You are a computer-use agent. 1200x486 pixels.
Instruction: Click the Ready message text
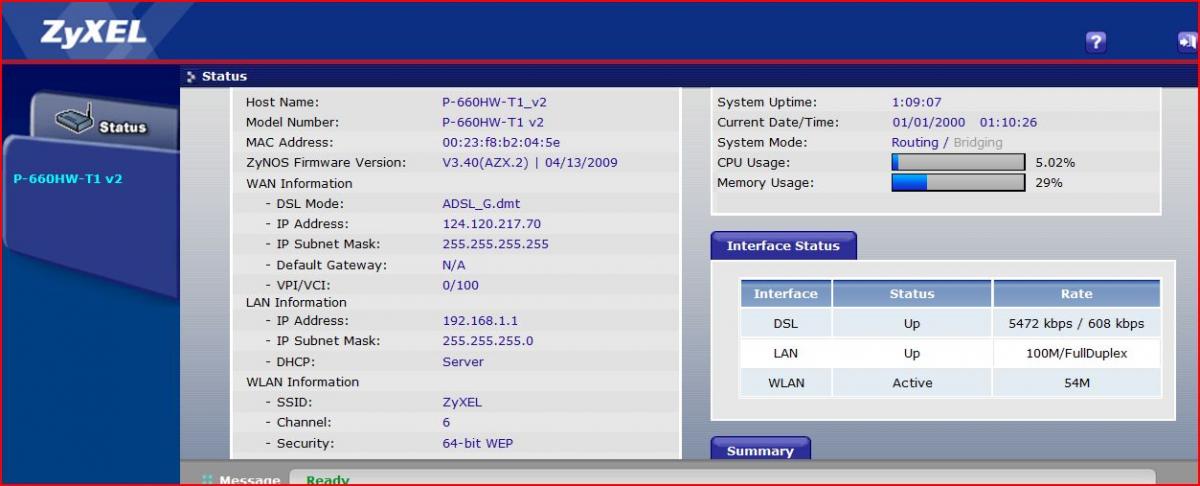click(328, 480)
